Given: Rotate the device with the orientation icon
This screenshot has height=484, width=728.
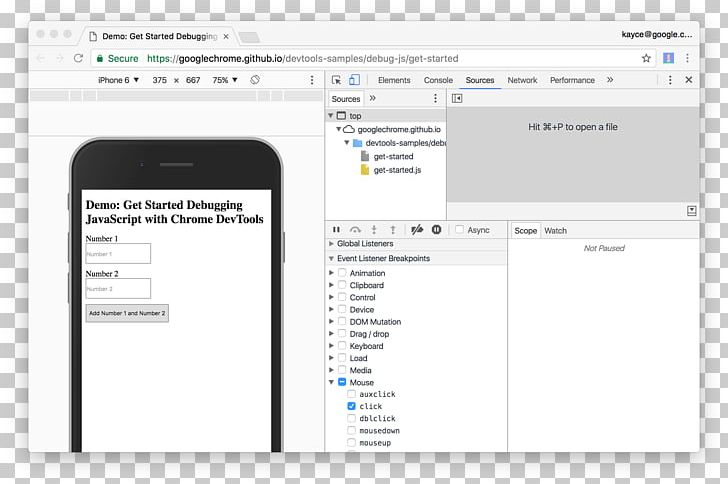Looking at the screenshot, I should (255, 80).
